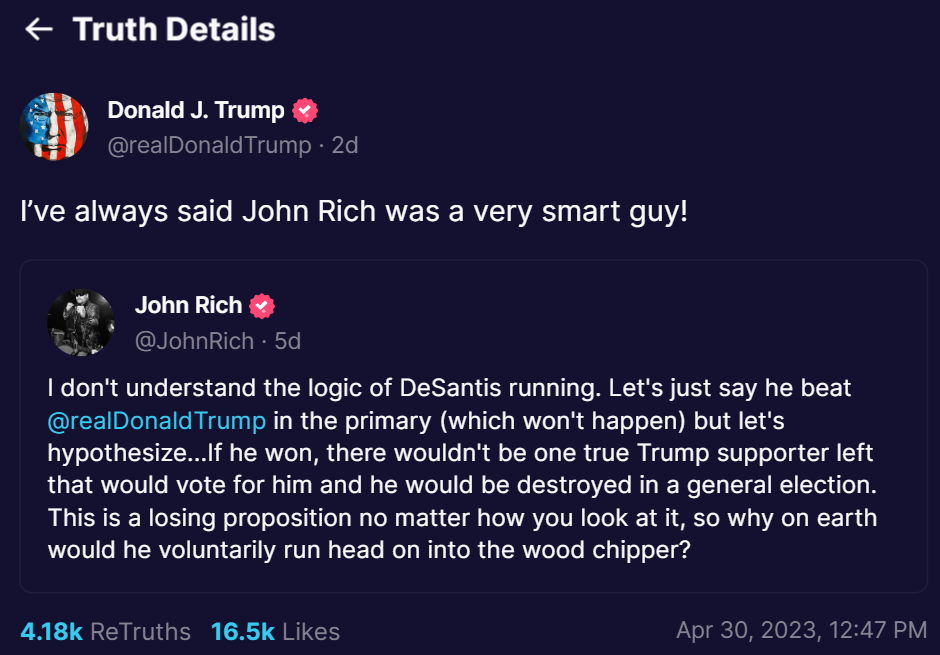The width and height of the screenshot is (940, 655).
Task: Click the Apr 30, 2023 timestamp
Action: coord(801,630)
